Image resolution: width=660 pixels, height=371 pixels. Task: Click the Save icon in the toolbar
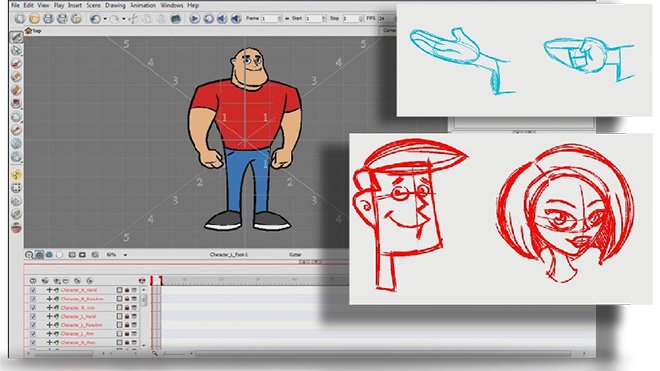(48, 19)
